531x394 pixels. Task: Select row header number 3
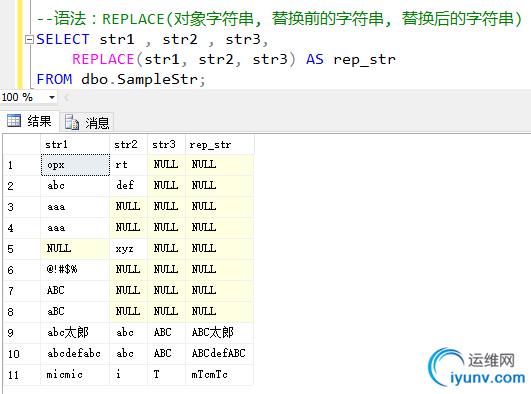pos(22,207)
